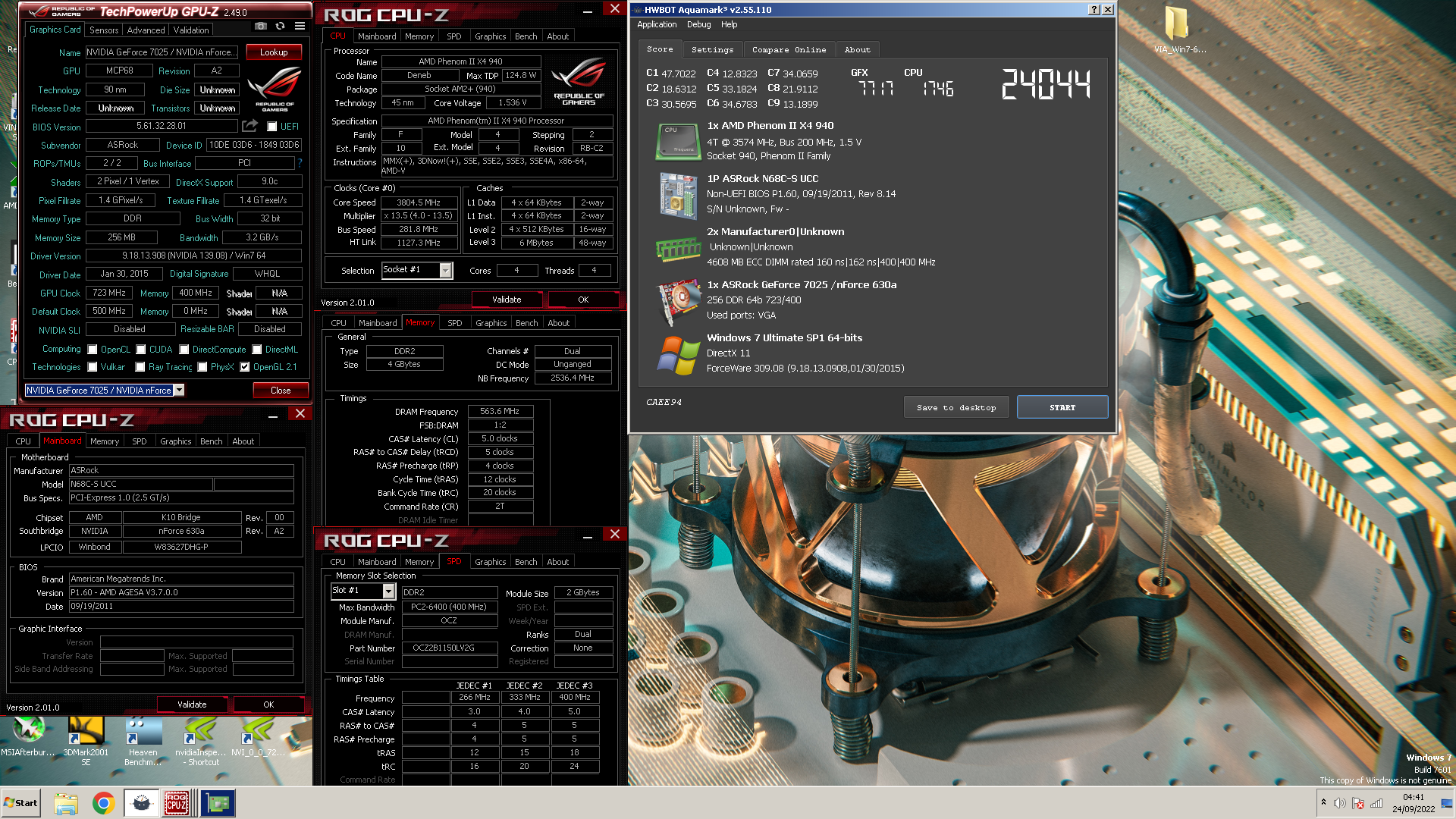Open the Settings tab in Aquamark

(x=712, y=49)
